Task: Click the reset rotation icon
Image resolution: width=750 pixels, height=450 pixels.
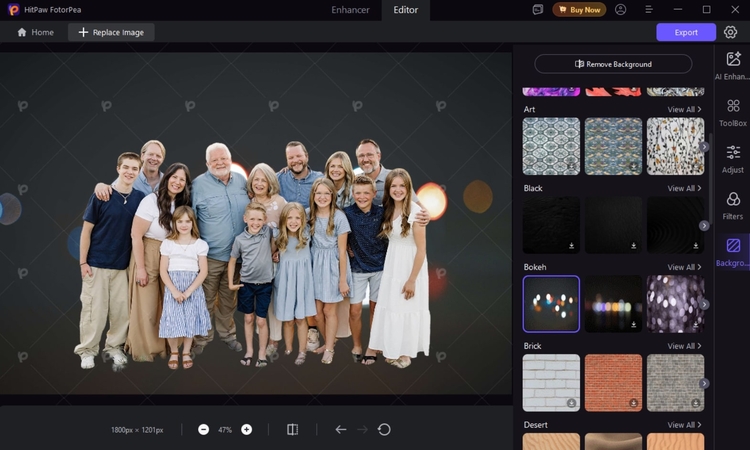Action: [384, 429]
